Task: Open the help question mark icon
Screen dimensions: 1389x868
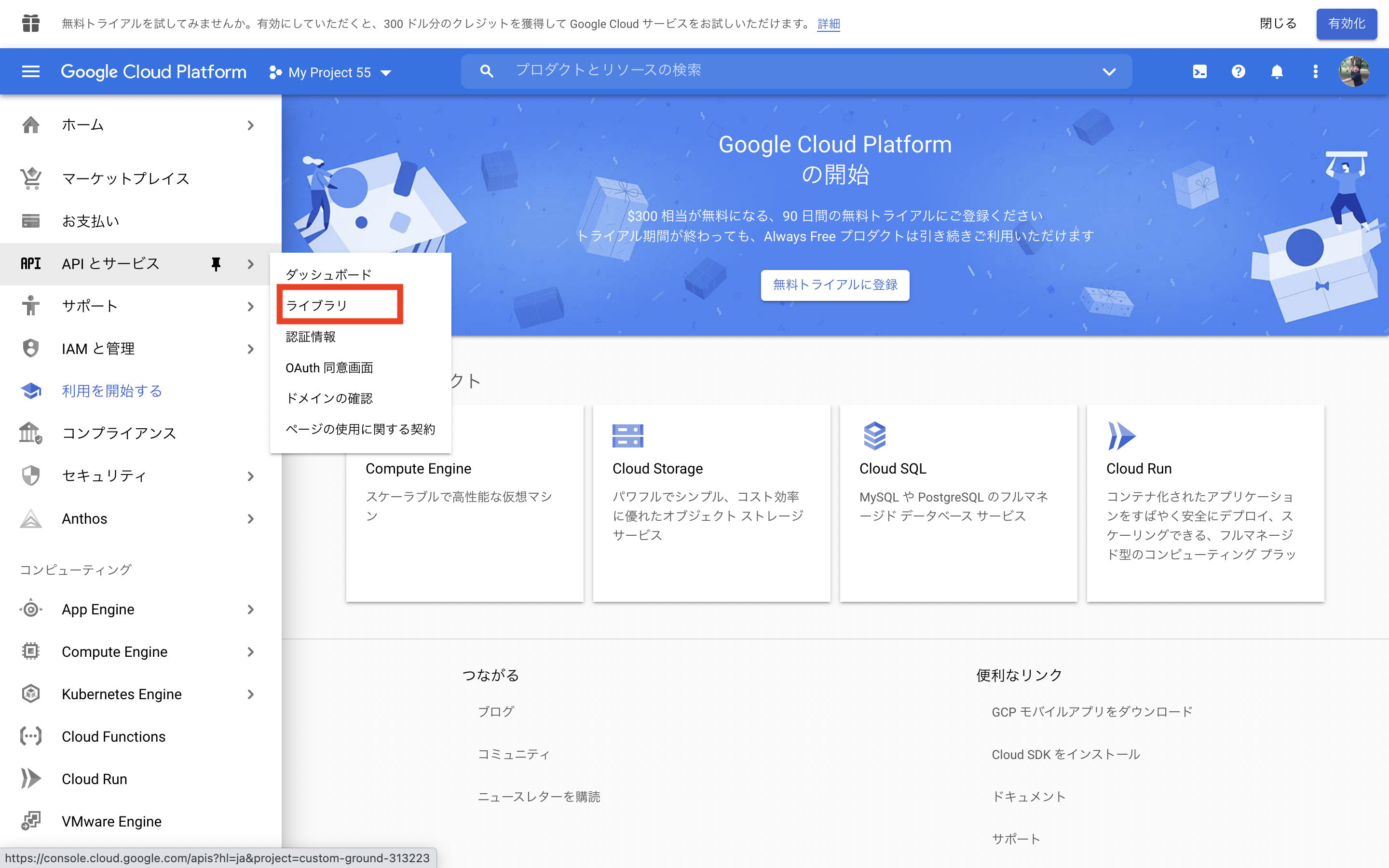Action: pos(1239,71)
